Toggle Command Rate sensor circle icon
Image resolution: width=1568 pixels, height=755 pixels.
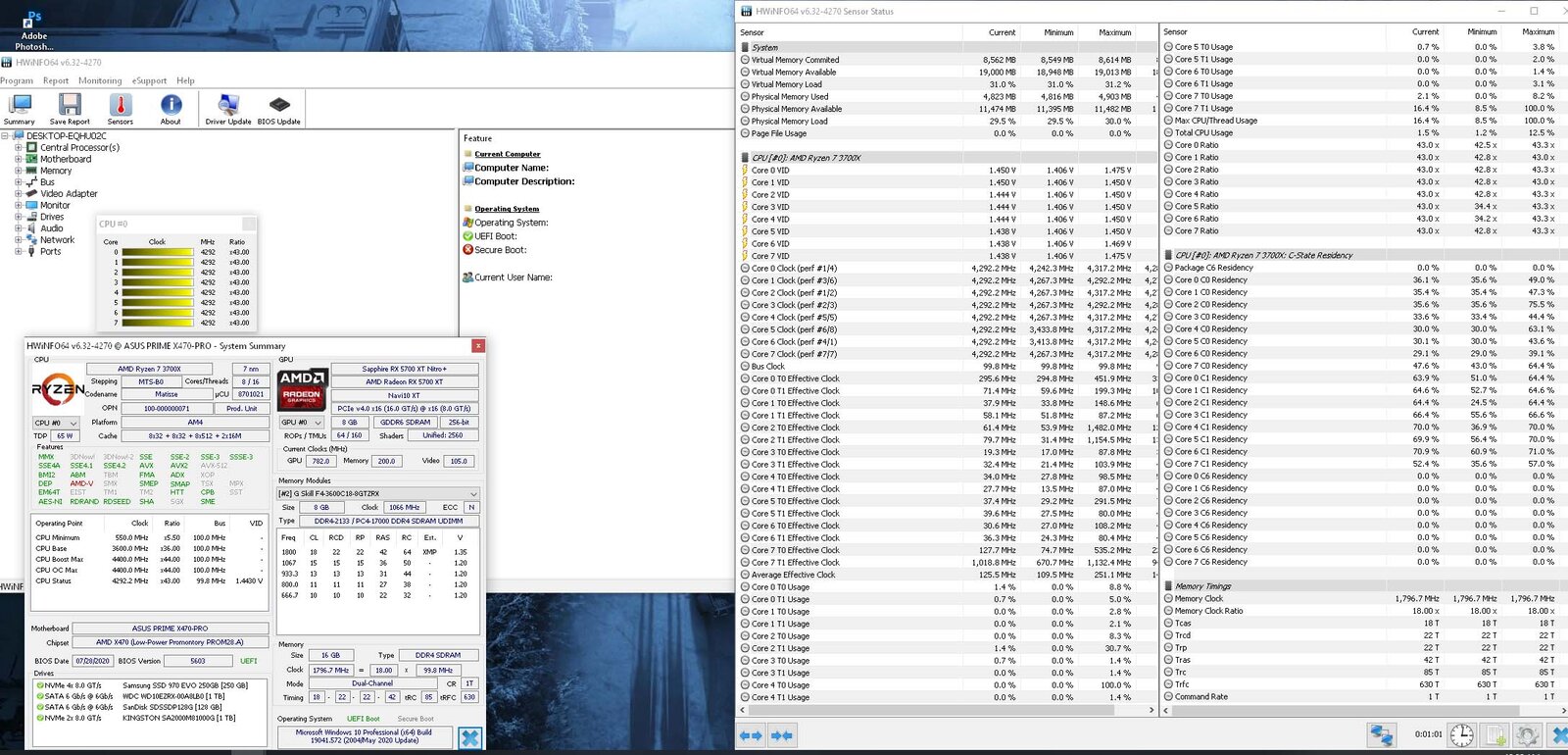[1169, 697]
